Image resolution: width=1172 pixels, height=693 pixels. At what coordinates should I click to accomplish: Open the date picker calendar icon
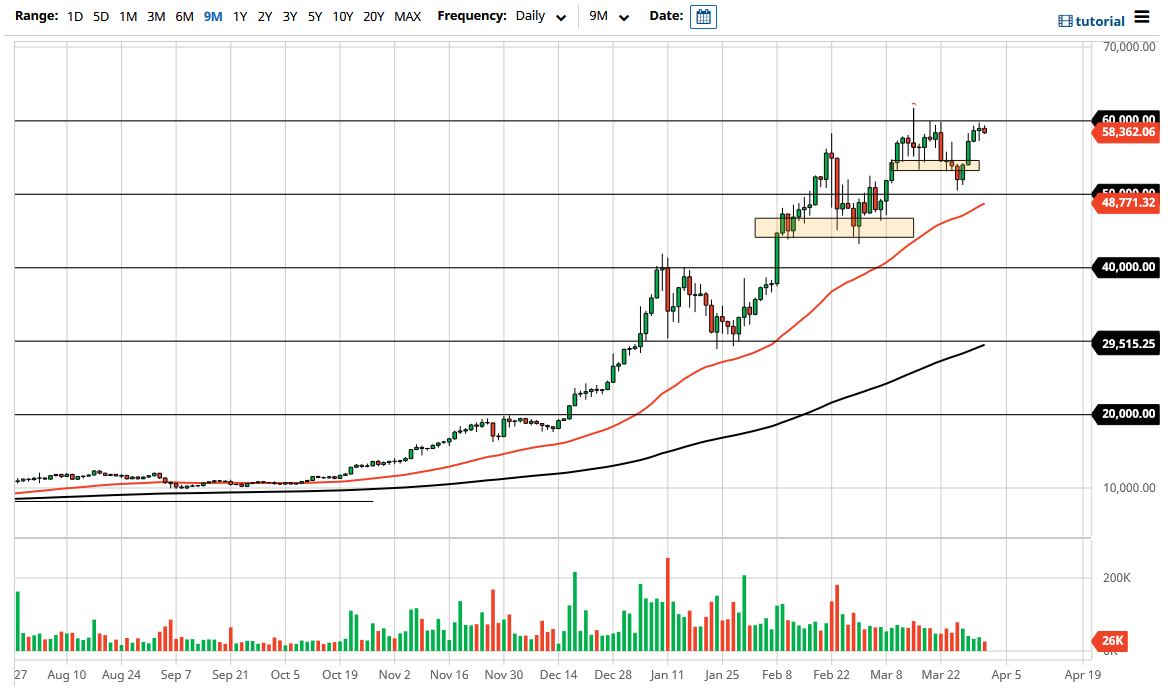(703, 16)
